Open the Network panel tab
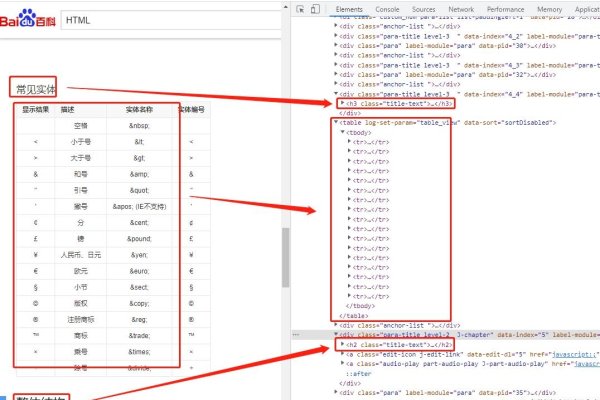 [x=461, y=8]
